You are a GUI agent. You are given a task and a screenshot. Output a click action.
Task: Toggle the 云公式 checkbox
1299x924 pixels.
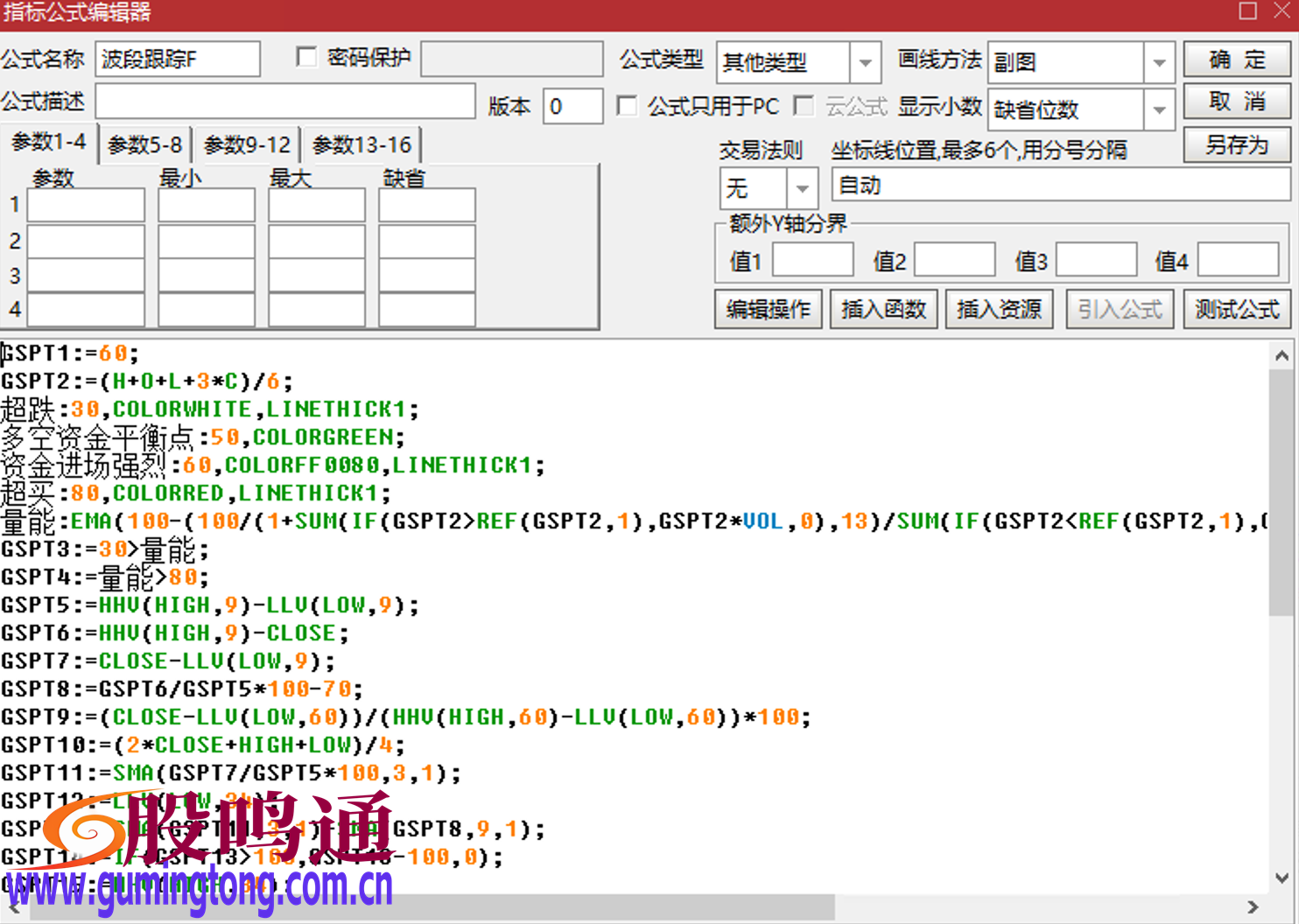coord(804,106)
